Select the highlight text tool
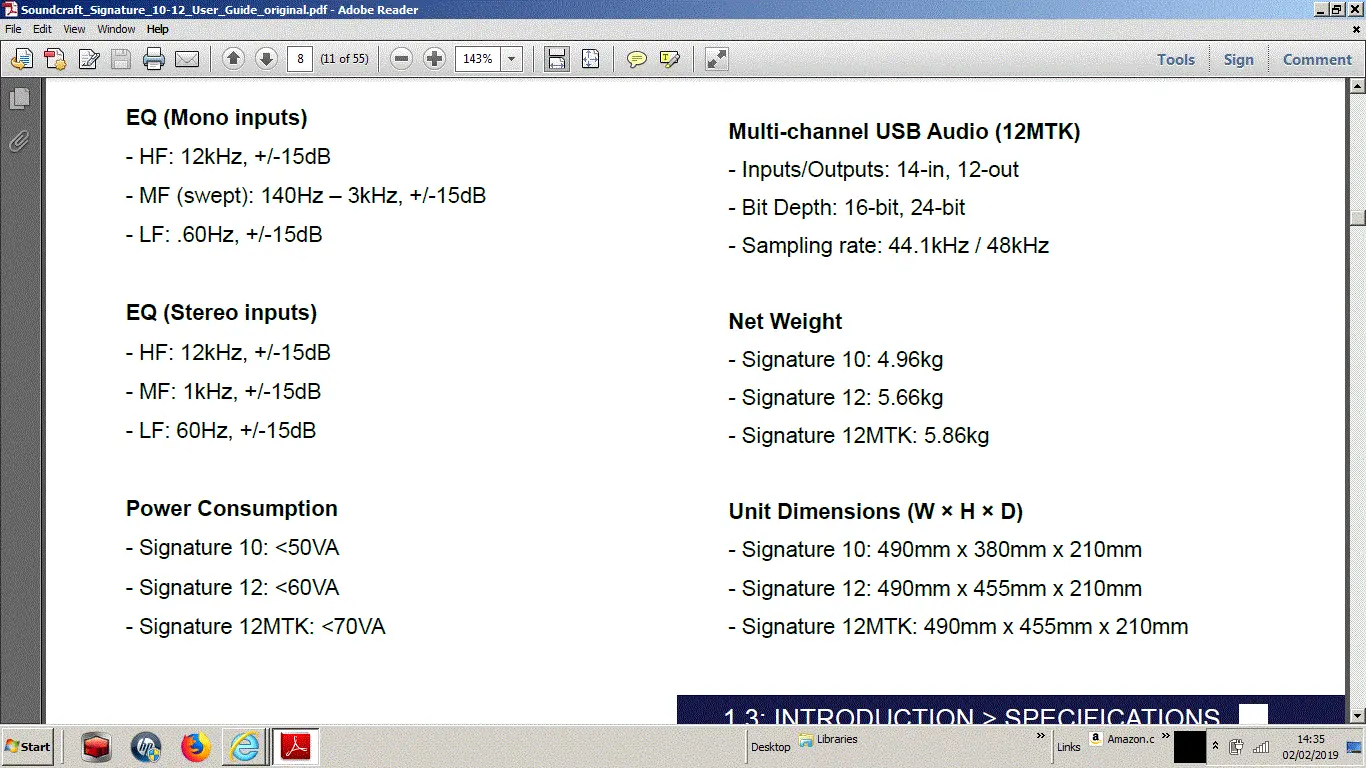Screen dimensions: 1366x768 point(670,59)
